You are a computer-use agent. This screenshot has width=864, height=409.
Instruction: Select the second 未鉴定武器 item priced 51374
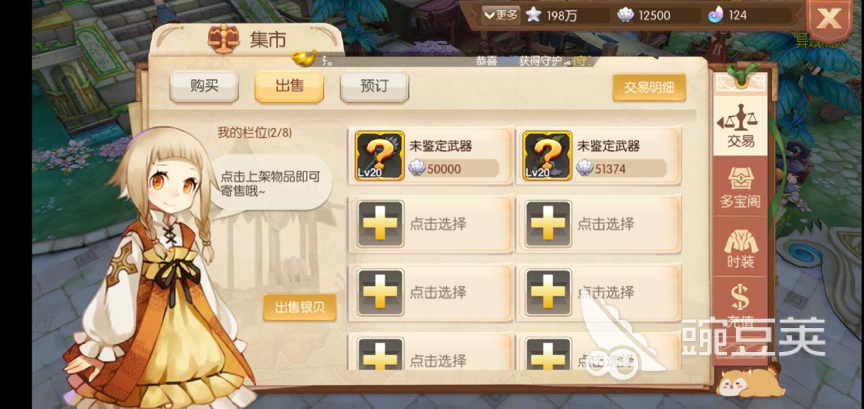pyautogui.click(x=600, y=157)
